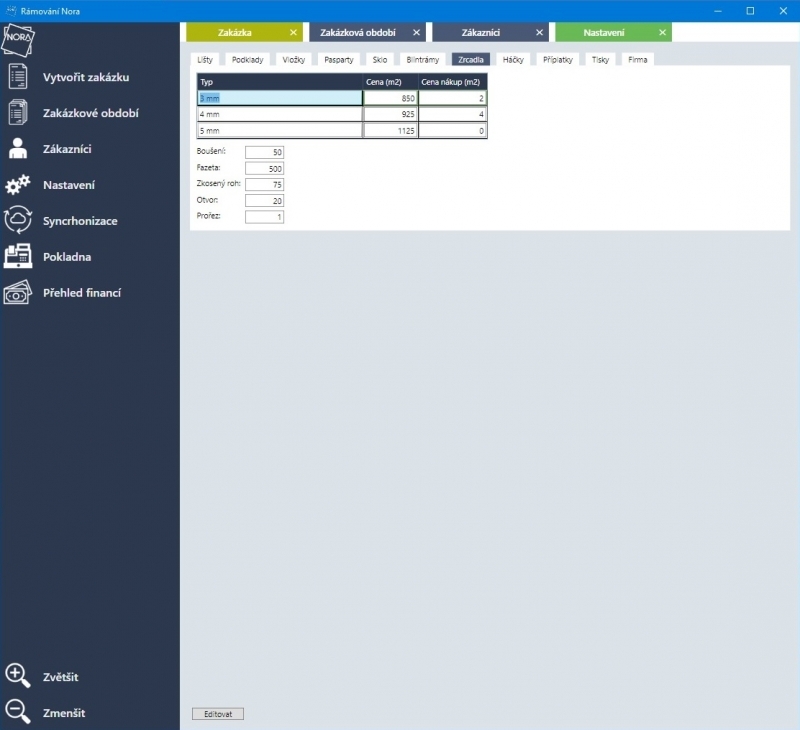The width and height of the screenshot is (800, 730).
Task: Click the Zakázkové období icon in sidebar
Action: pos(18,113)
